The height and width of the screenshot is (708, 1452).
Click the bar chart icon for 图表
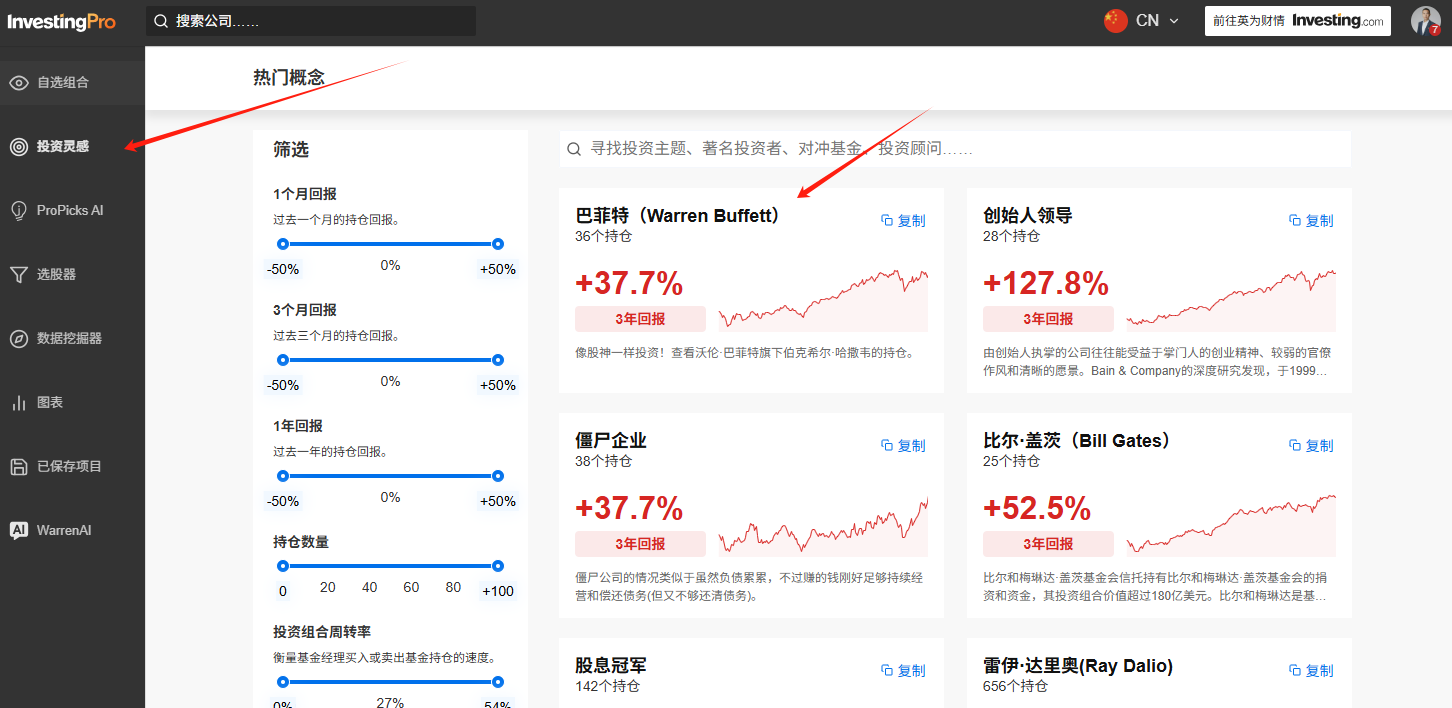coord(19,403)
